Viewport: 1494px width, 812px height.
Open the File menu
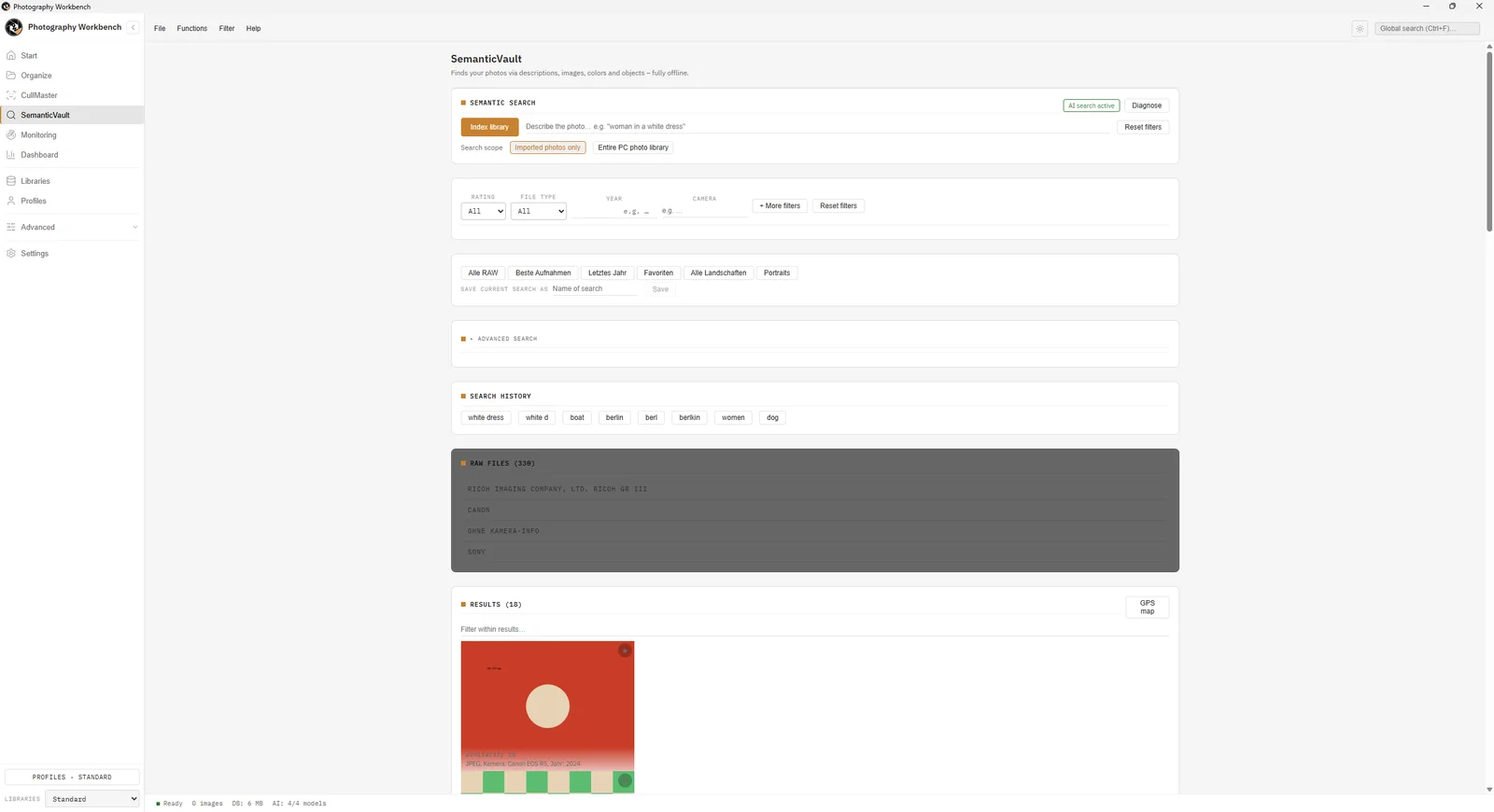tap(160, 29)
